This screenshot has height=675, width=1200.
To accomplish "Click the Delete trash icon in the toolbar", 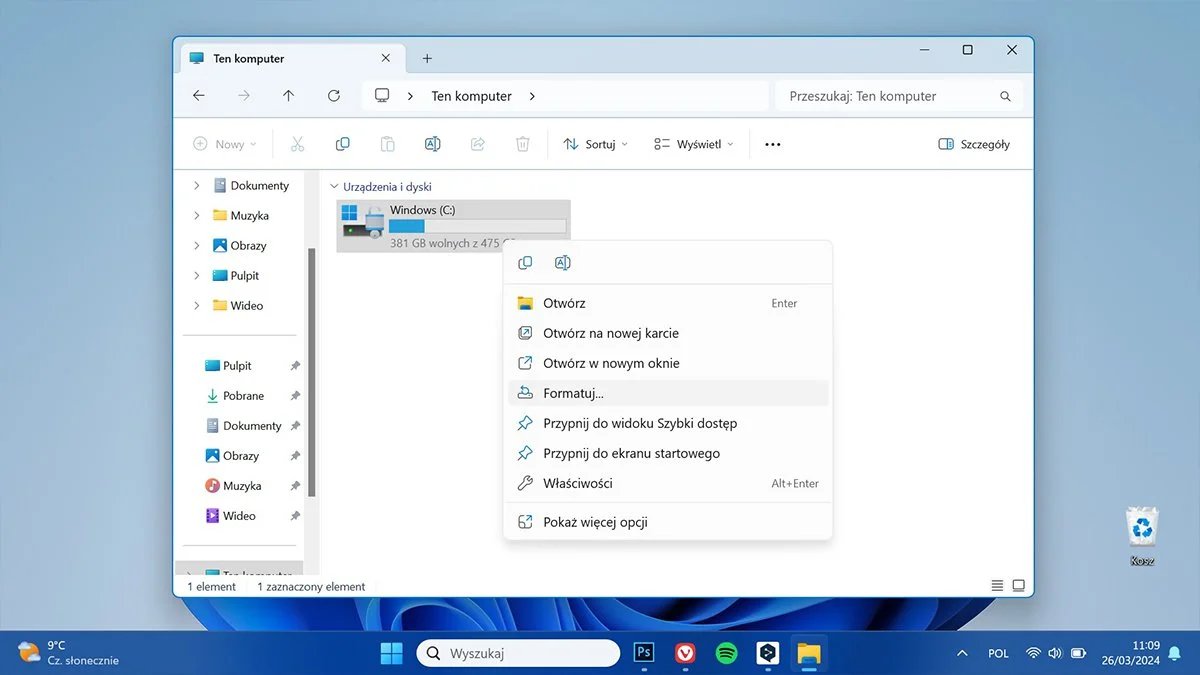I will [x=522, y=143].
